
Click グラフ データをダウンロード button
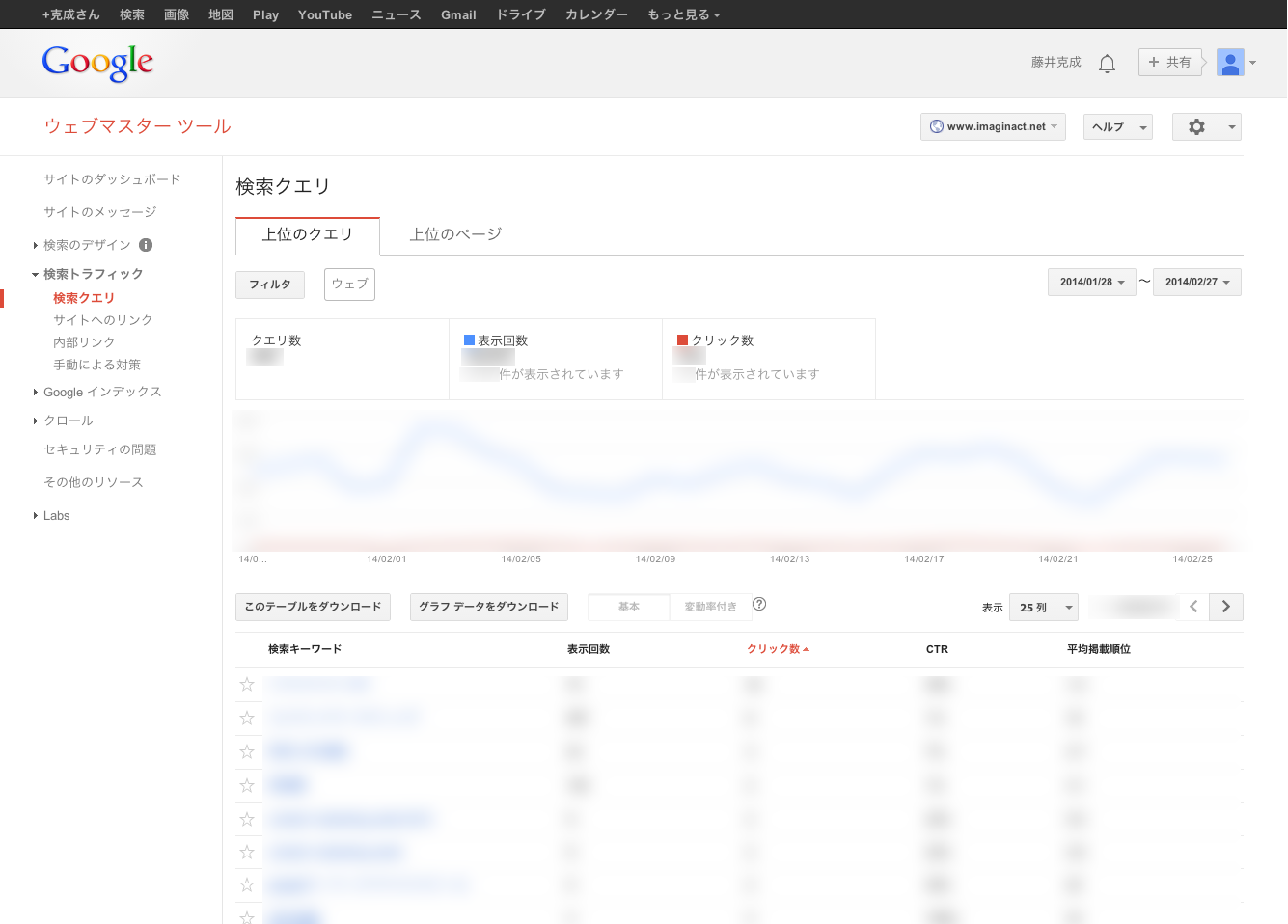point(489,607)
